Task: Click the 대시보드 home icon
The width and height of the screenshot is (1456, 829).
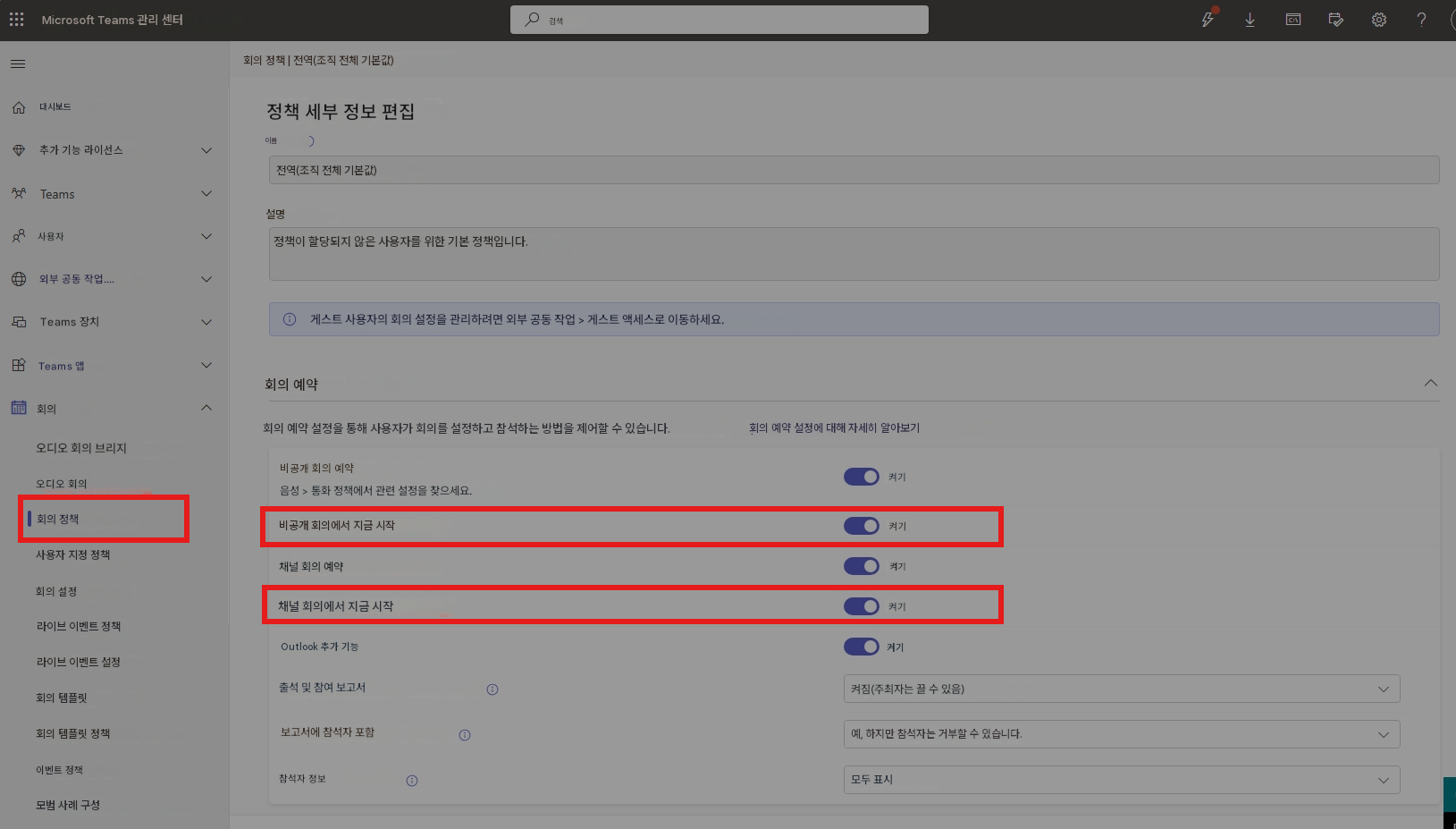Action: [x=19, y=107]
